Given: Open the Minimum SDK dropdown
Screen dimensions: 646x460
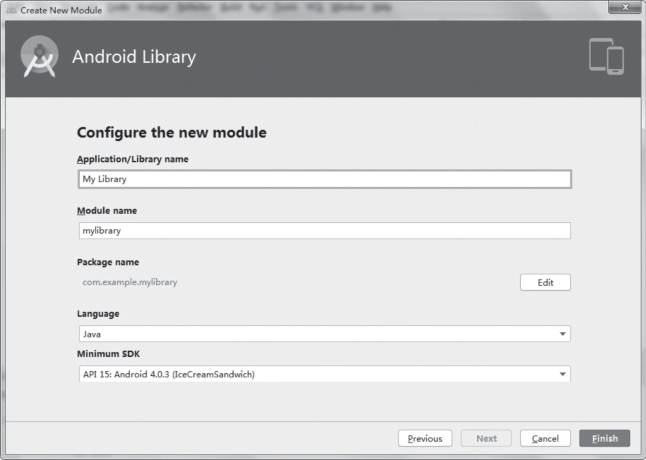Looking at the screenshot, I should pos(325,374).
